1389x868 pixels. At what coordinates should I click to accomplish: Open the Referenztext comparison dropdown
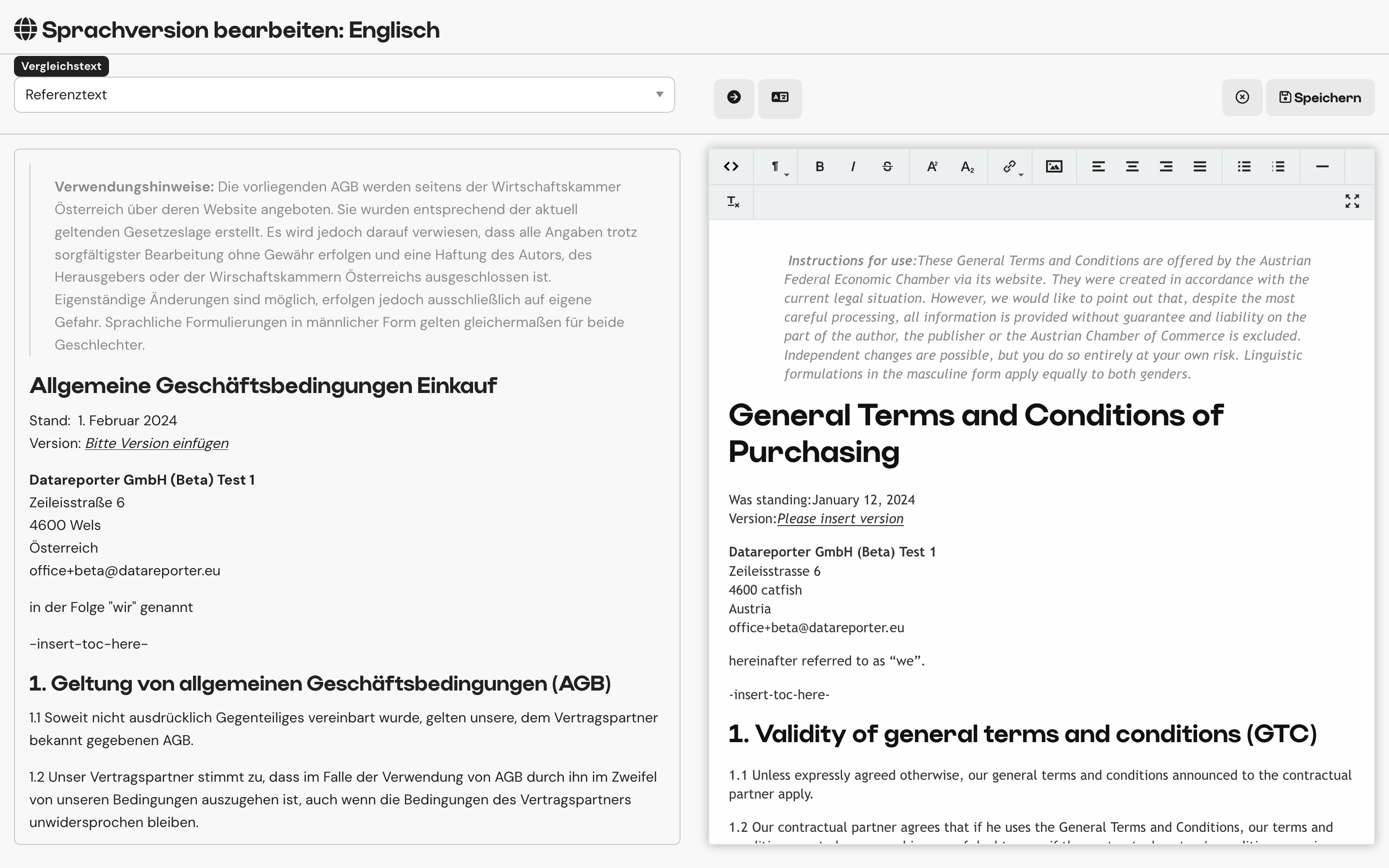[x=344, y=95]
